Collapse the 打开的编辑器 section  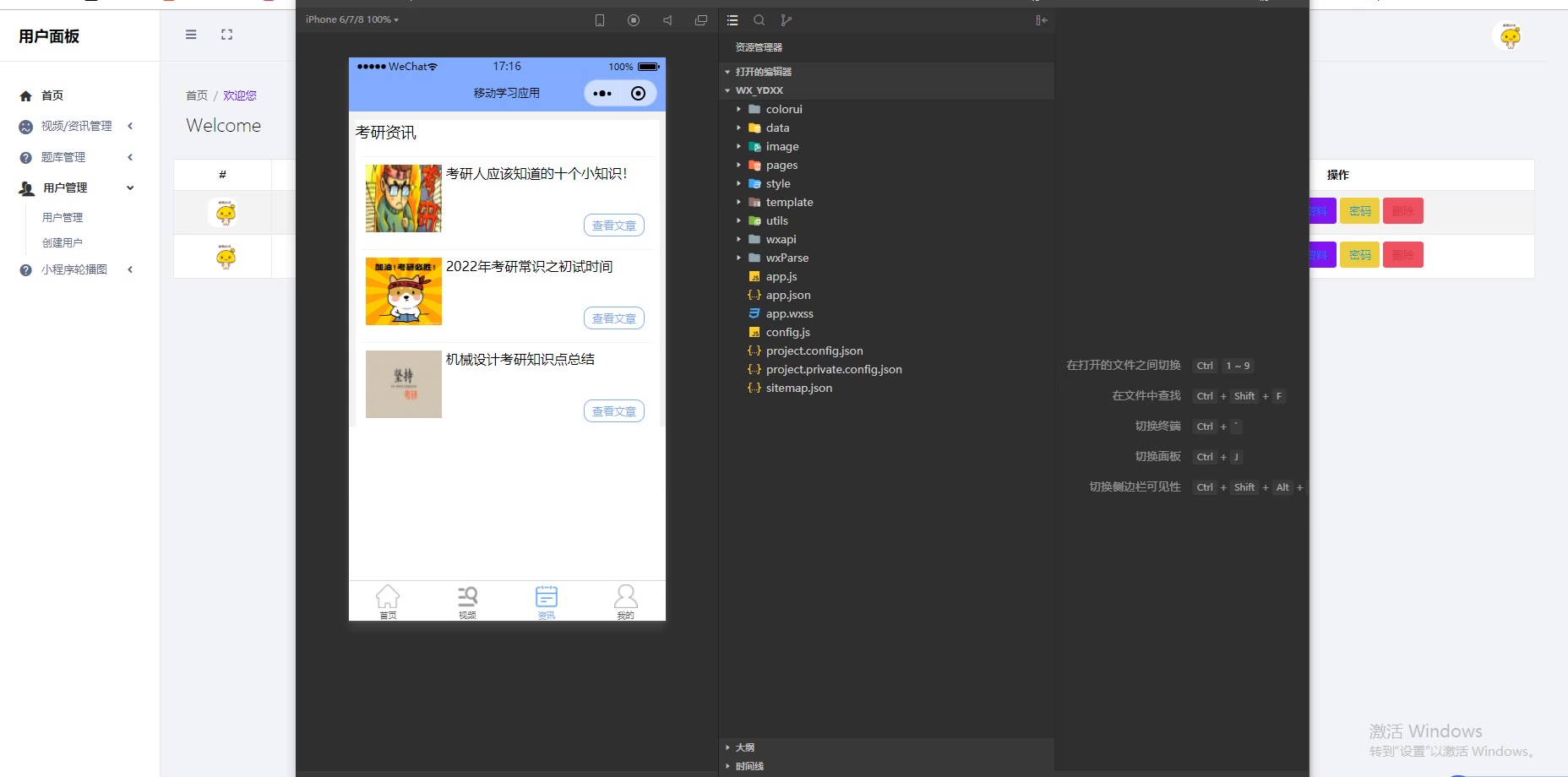click(887, 72)
